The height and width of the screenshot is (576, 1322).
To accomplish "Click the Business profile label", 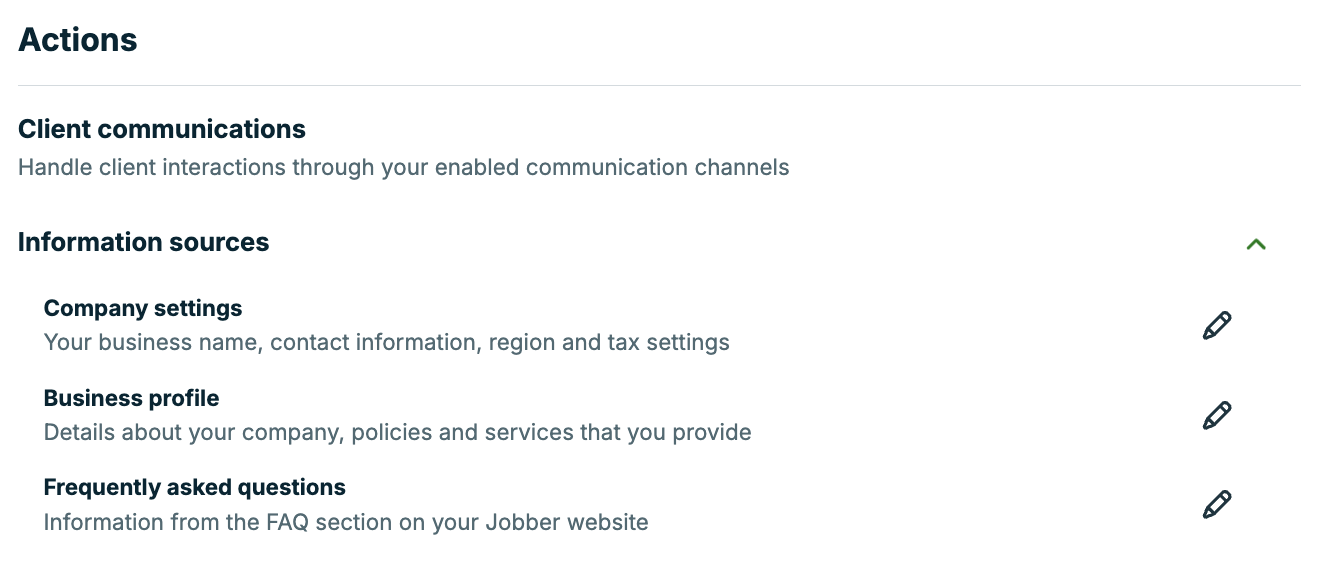I will click(x=131, y=398).
